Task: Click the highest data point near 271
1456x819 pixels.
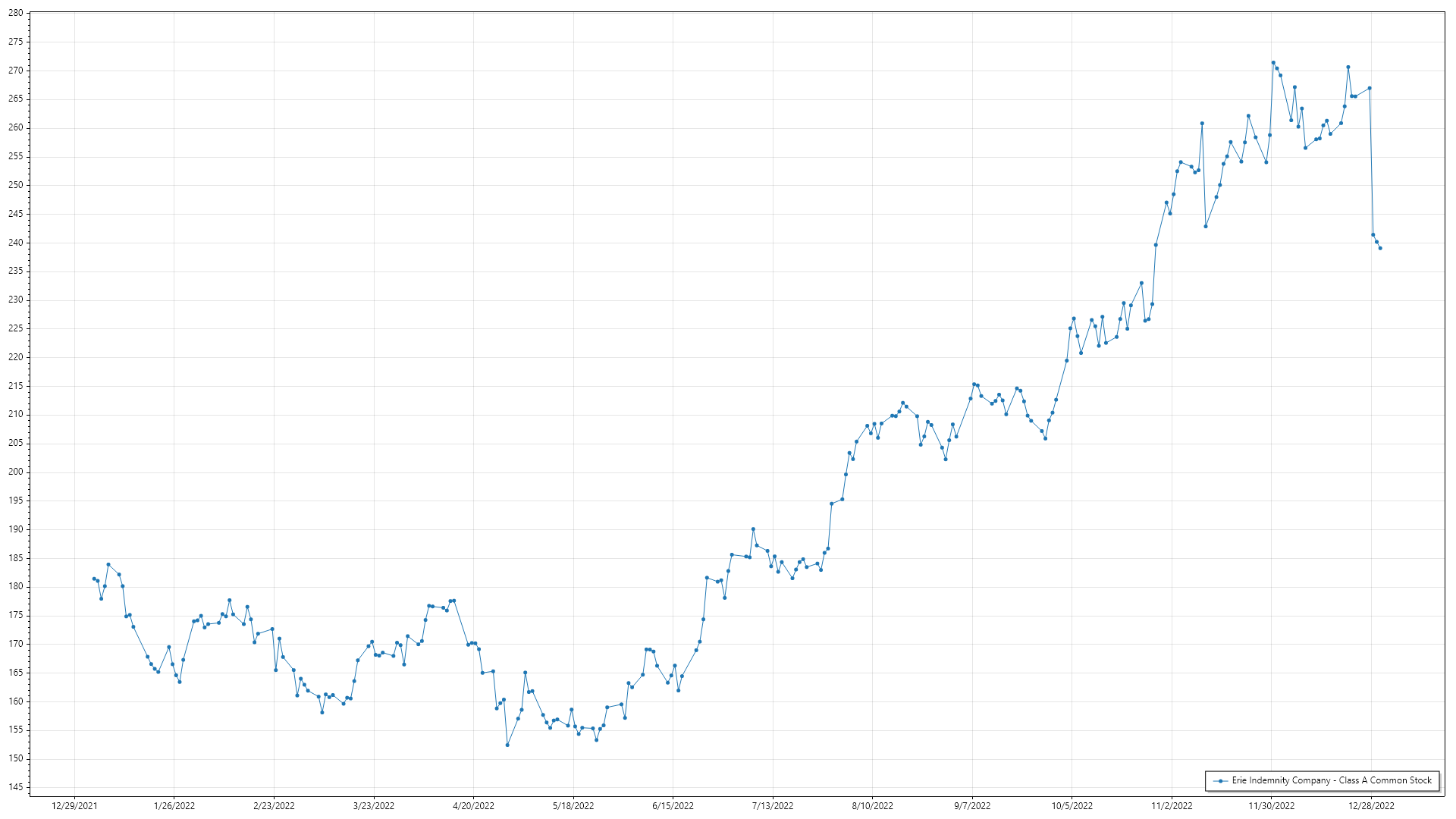Action: (1273, 63)
